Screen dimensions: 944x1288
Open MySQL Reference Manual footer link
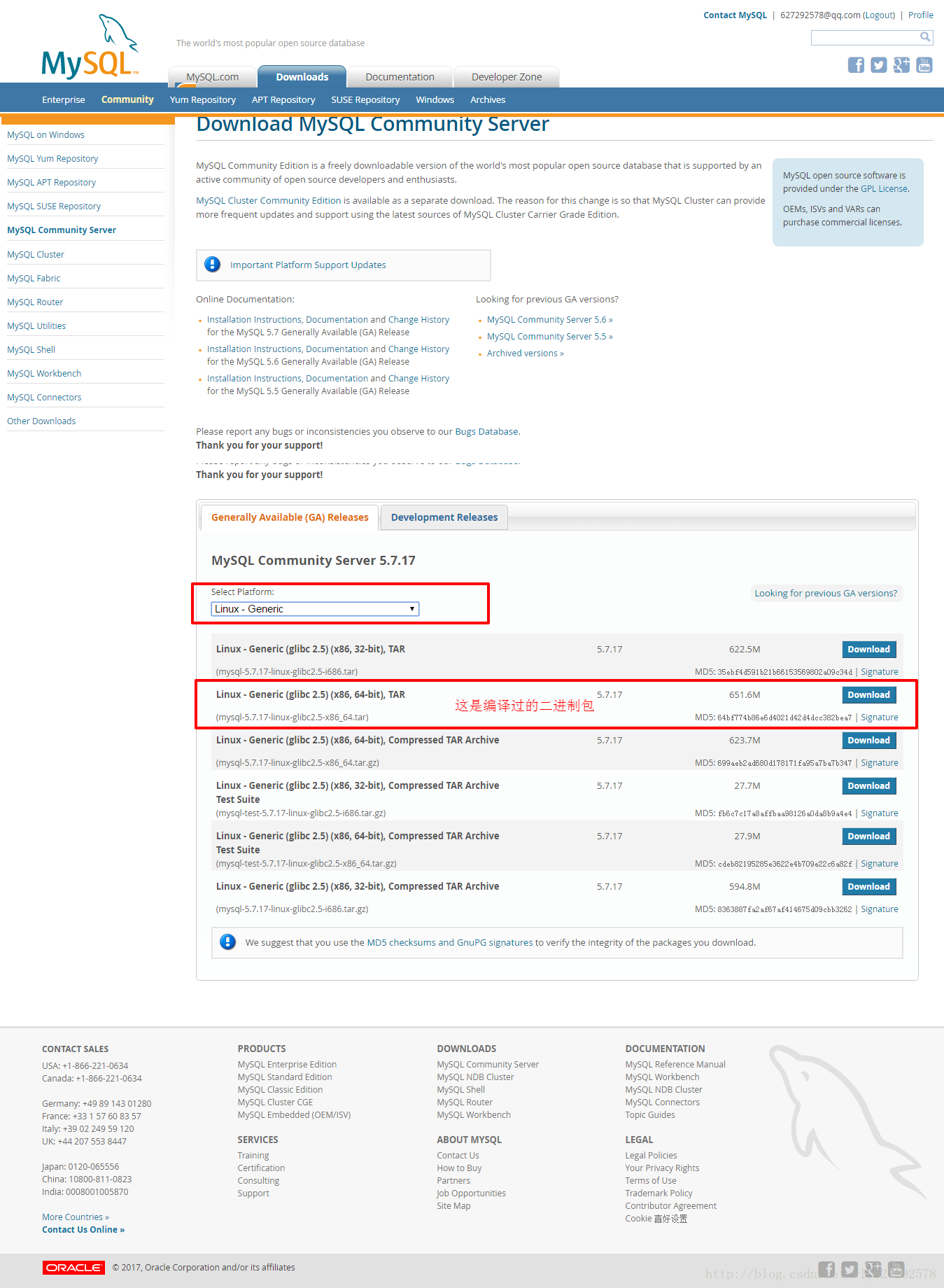coord(675,1065)
